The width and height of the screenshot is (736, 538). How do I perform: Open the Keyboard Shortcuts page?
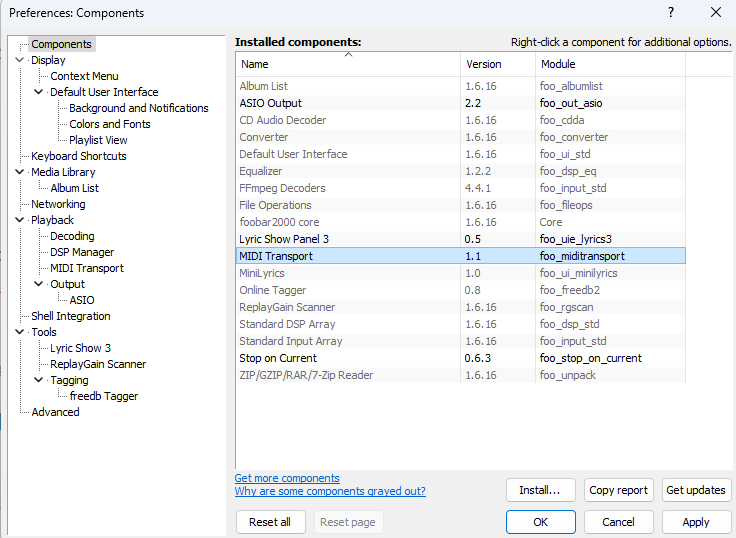click(79, 156)
